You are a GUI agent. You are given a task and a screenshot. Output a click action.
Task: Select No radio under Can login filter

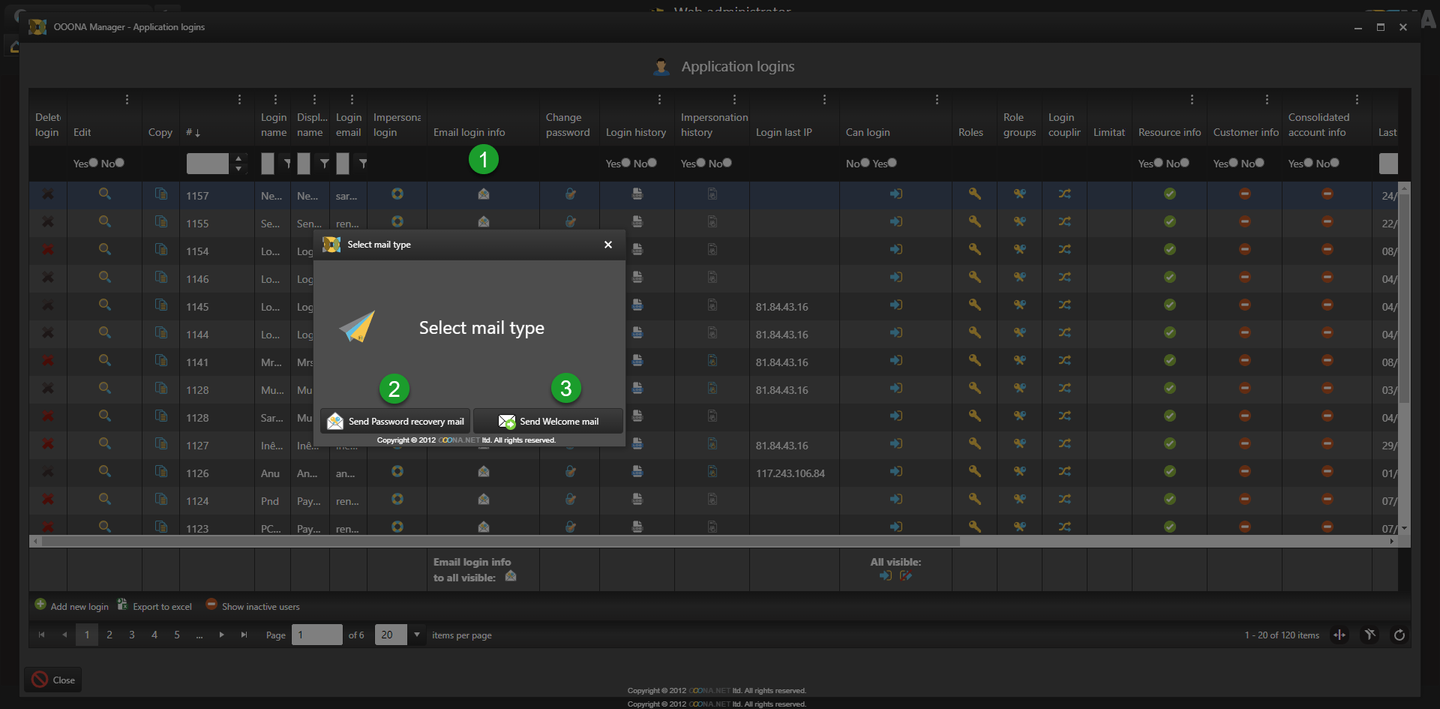point(865,163)
